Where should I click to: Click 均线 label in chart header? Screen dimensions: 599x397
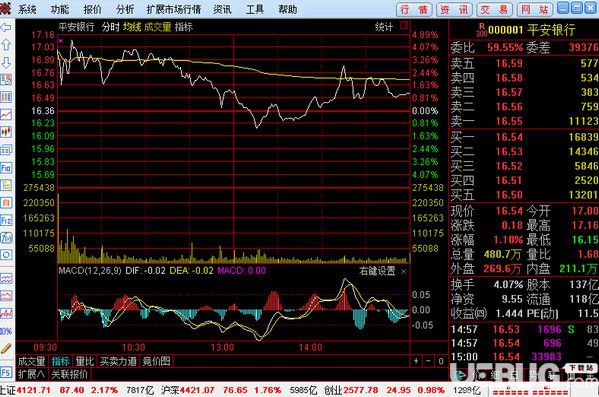point(132,27)
